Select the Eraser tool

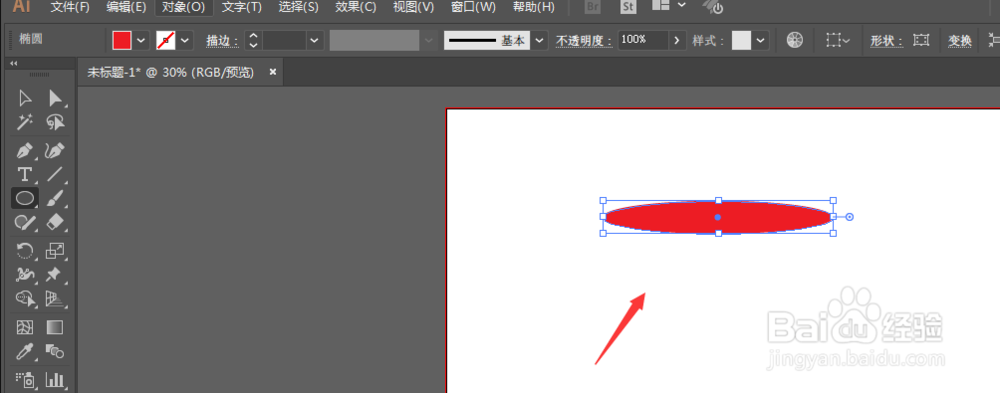55,222
